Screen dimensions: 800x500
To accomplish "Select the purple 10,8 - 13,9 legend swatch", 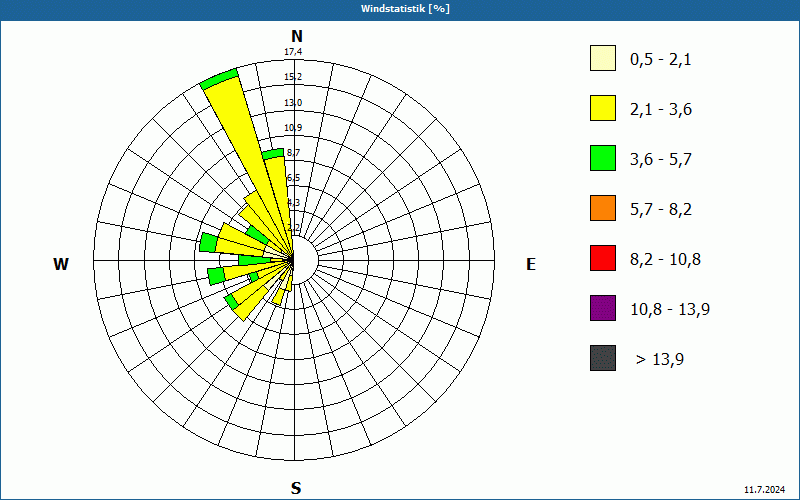I will coord(603,308).
